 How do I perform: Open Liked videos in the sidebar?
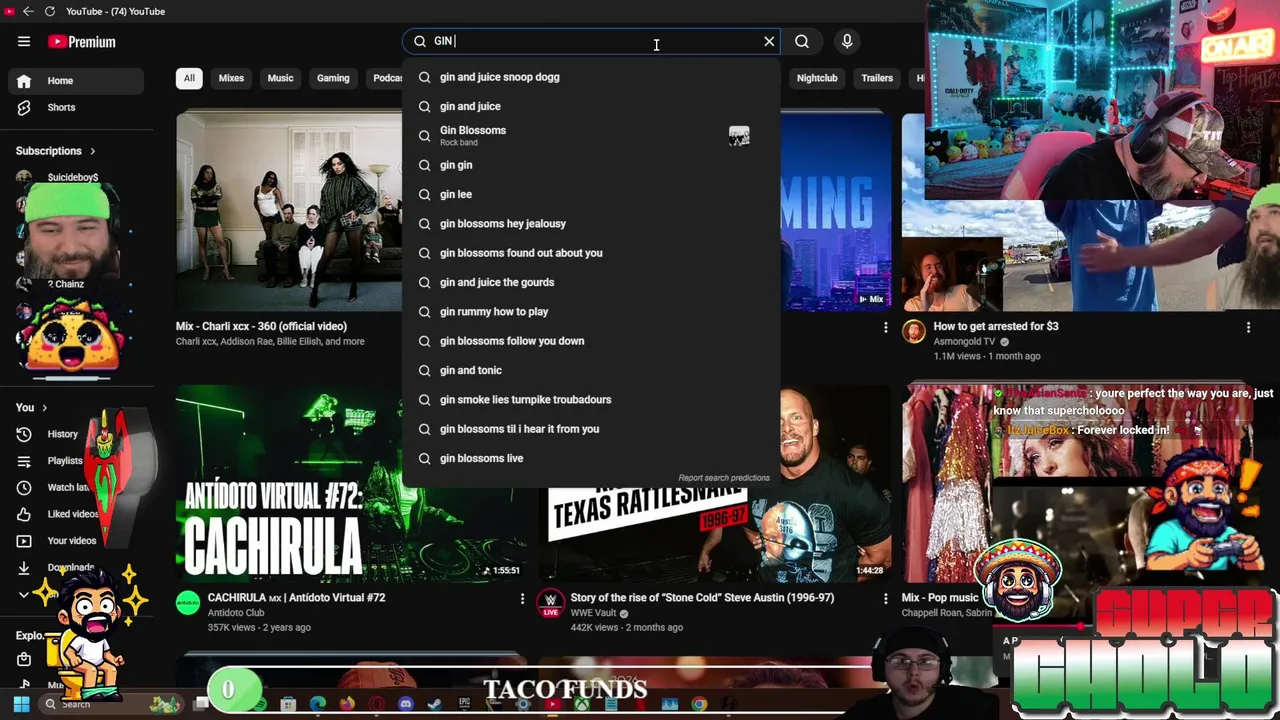77,514
